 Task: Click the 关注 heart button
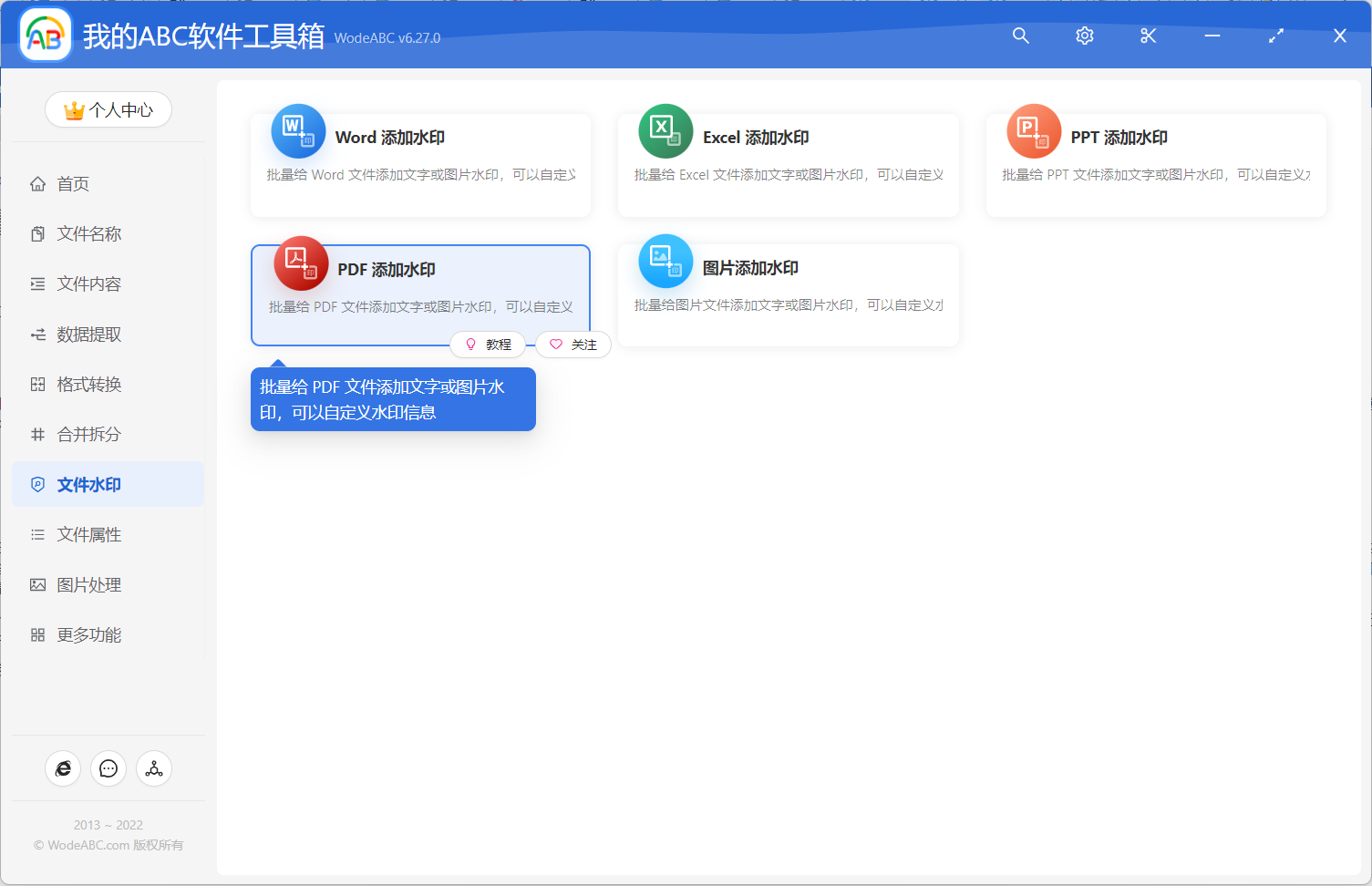pyautogui.click(x=573, y=345)
